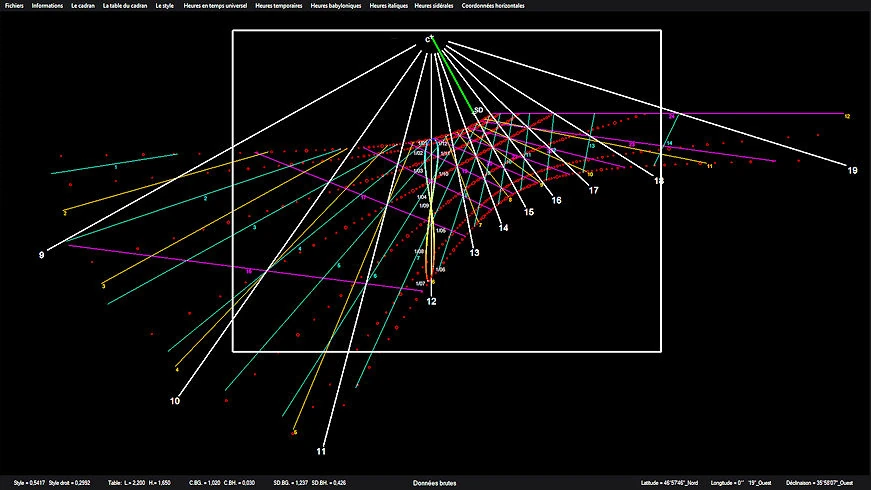Open the Heures italiques menu
Image resolution: width=871 pixels, height=490 pixels.
[389, 6]
